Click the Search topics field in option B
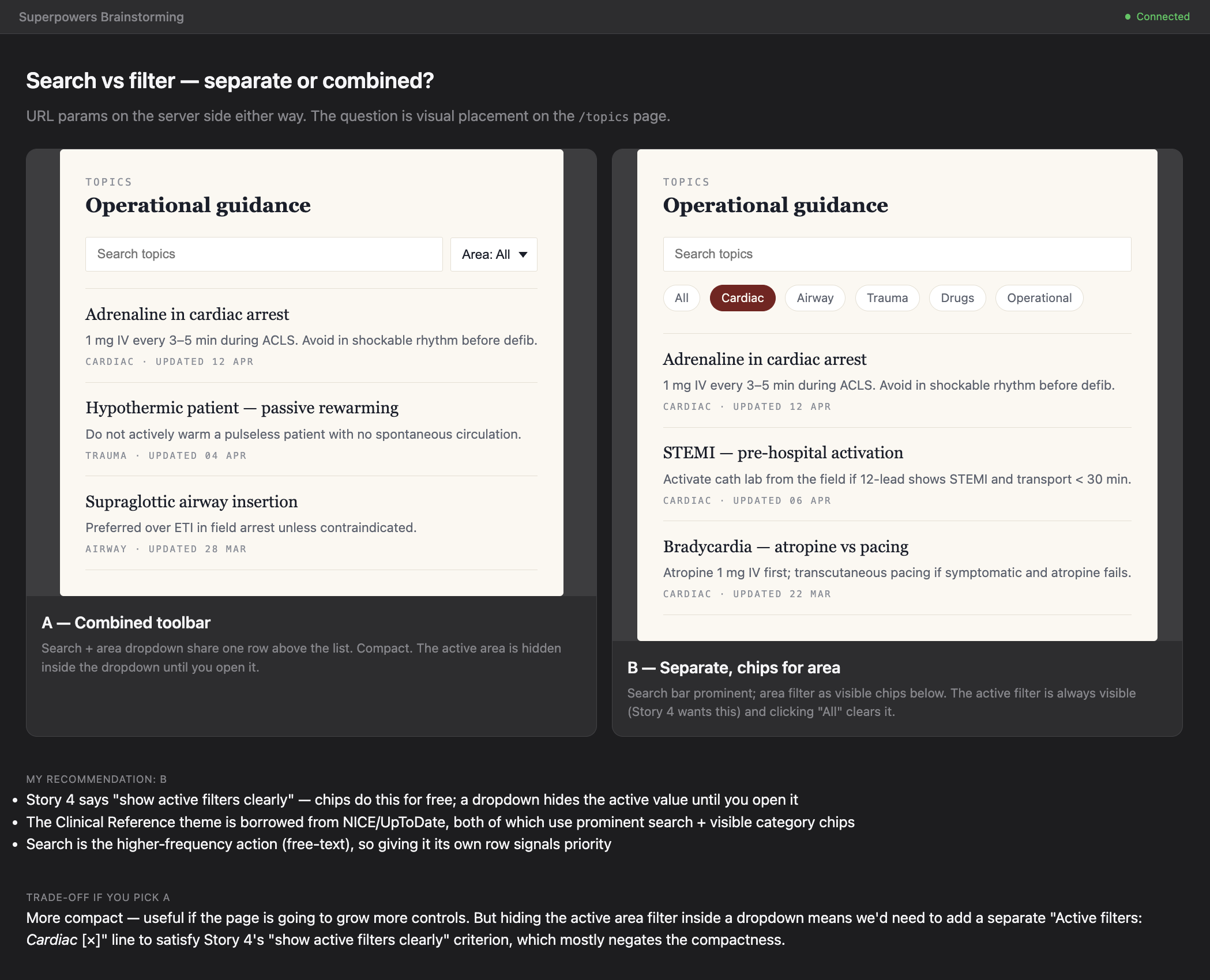Screen dimensions: 1210x980 (x=897, y=254)
